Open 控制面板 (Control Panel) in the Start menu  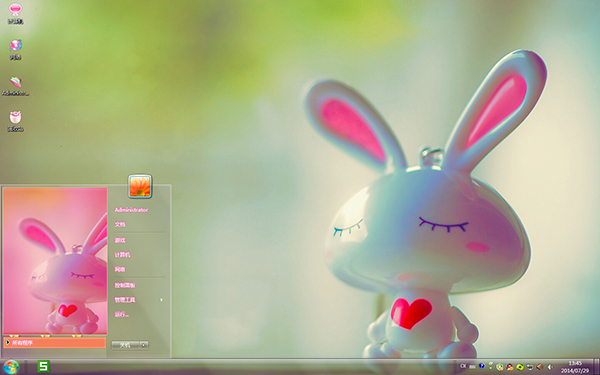[x=125, y=285]
